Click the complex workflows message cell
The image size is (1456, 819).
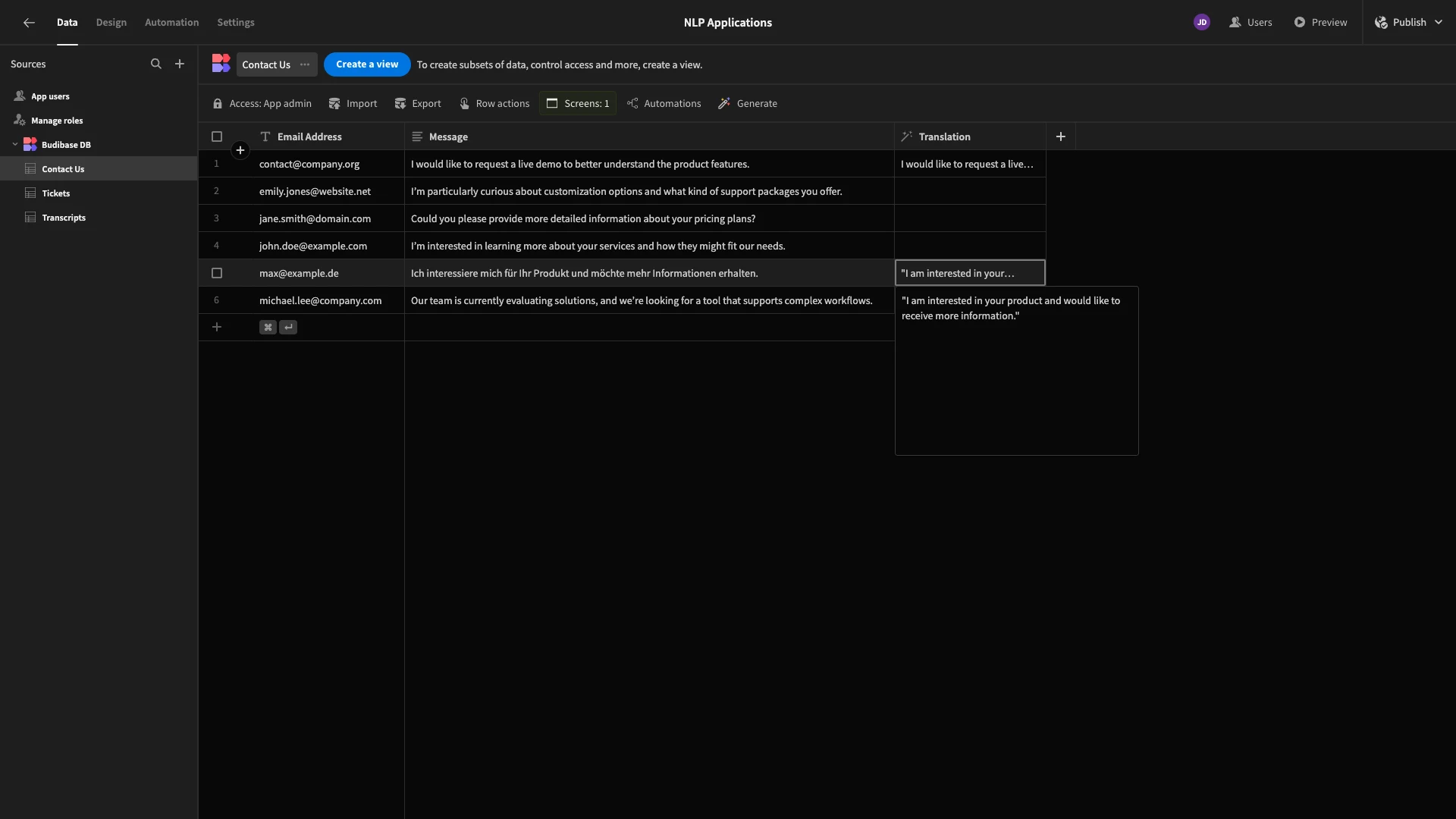click(649, 301)
